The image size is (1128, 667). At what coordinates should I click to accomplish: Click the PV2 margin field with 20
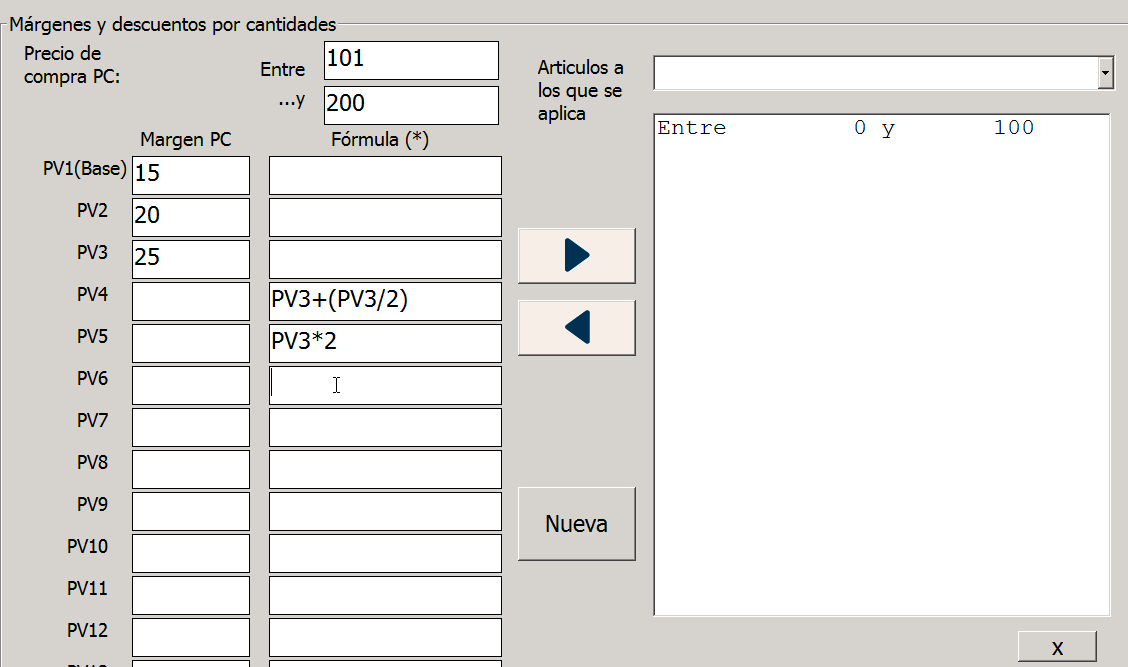tap(190, 217)
